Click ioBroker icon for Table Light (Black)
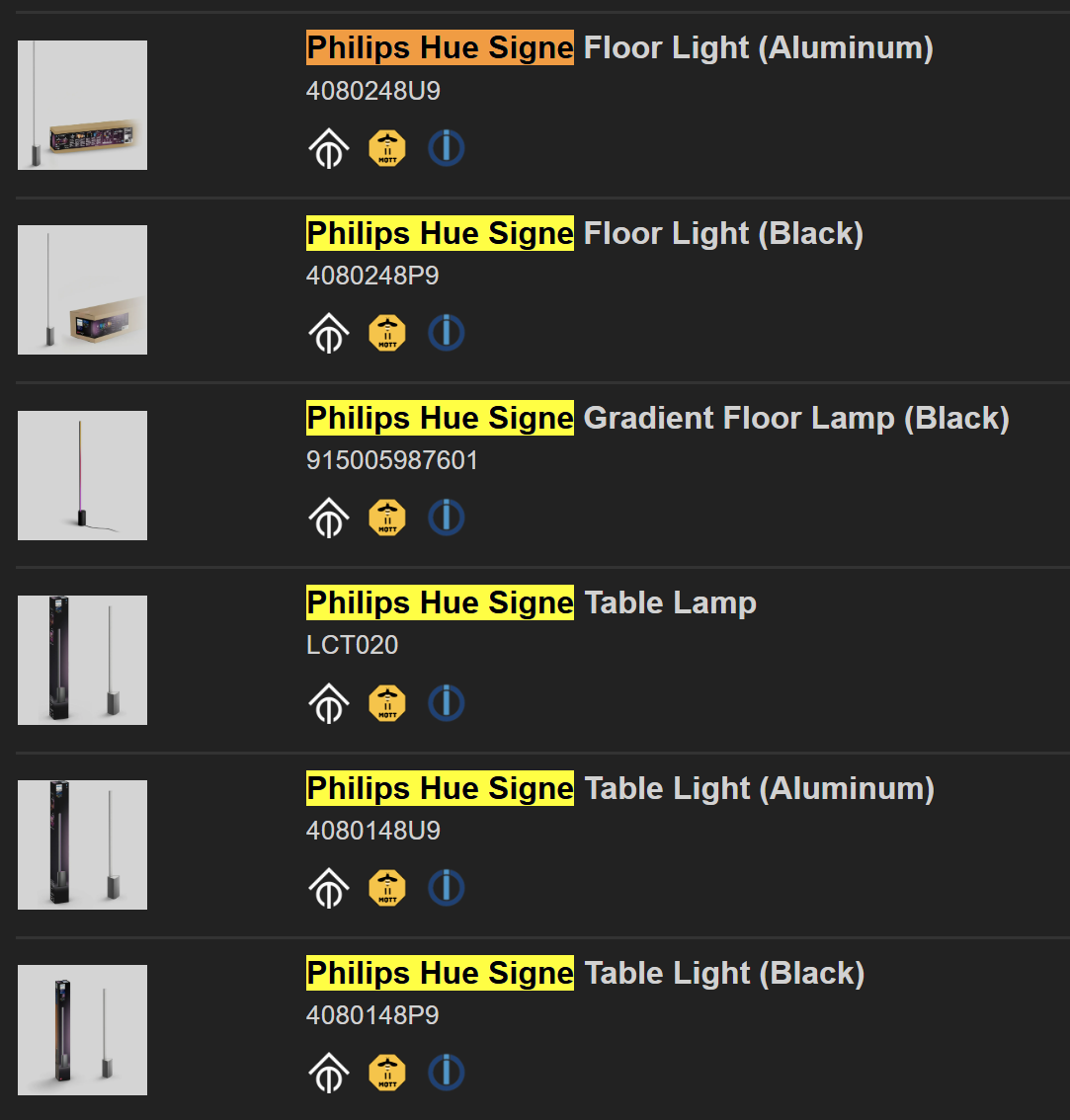Viewport: 1070px width, 1120px height. point(446,1073)
